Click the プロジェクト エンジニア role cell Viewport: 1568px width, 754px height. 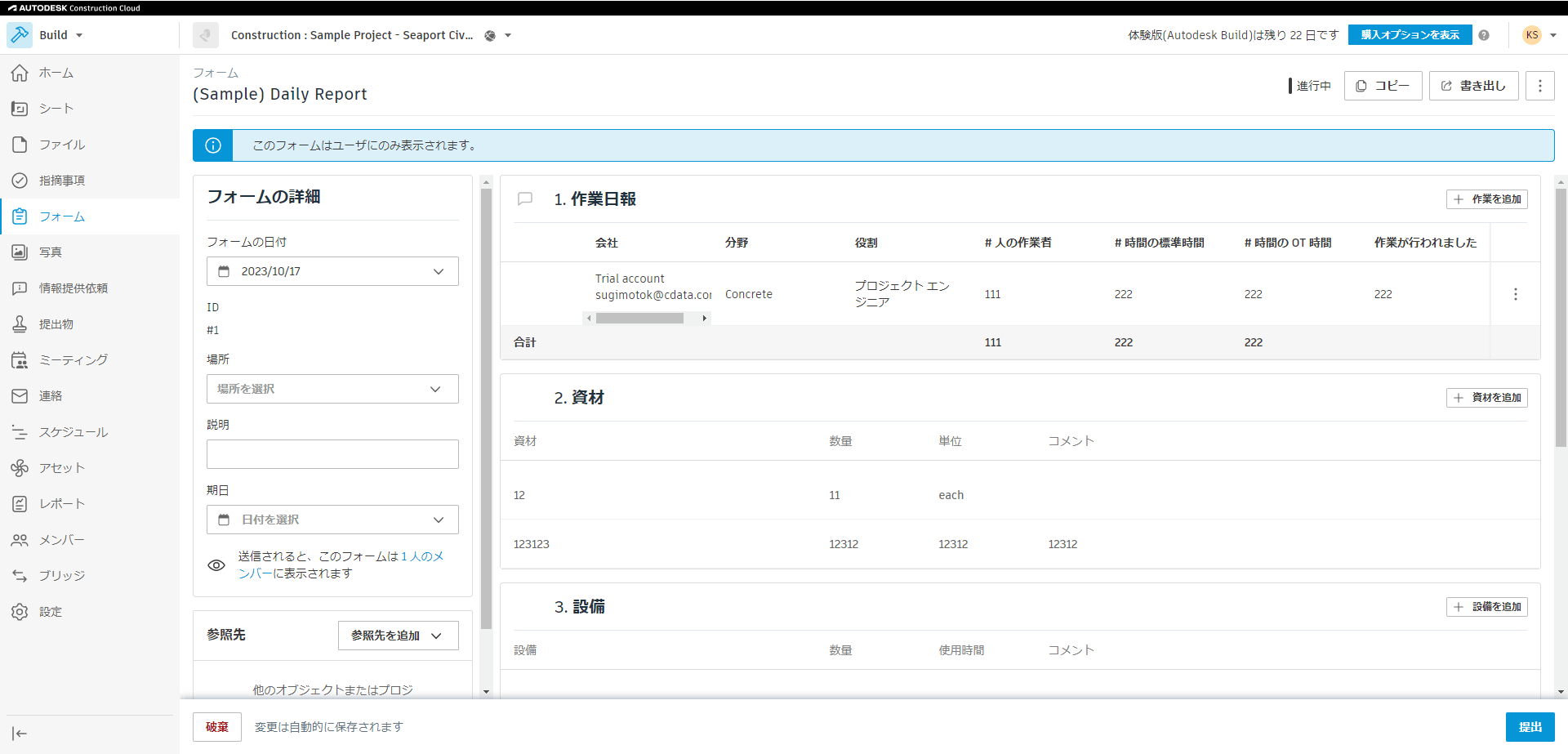(x=902, y=294)
